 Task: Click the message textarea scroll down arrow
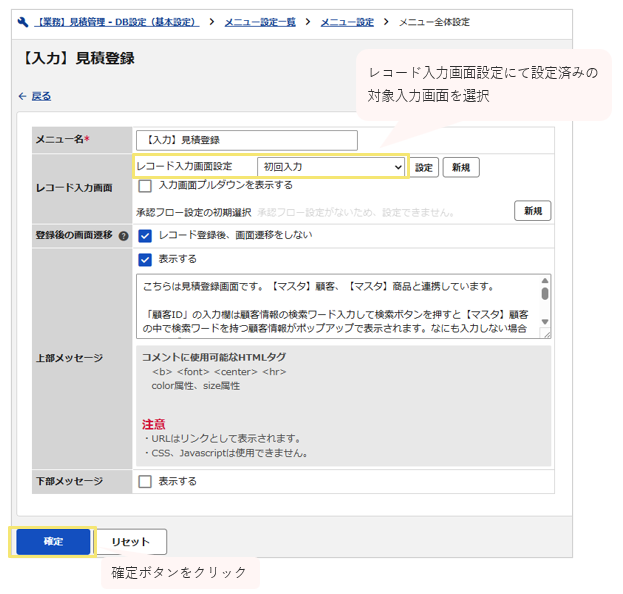click(545, 321)
